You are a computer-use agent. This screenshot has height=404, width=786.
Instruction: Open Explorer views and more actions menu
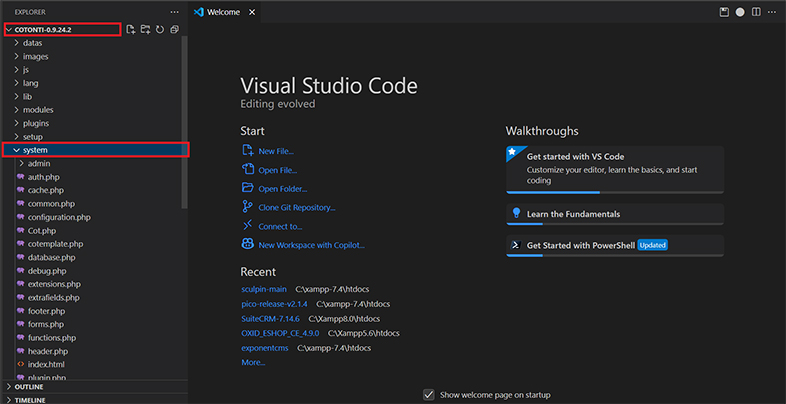174,12
